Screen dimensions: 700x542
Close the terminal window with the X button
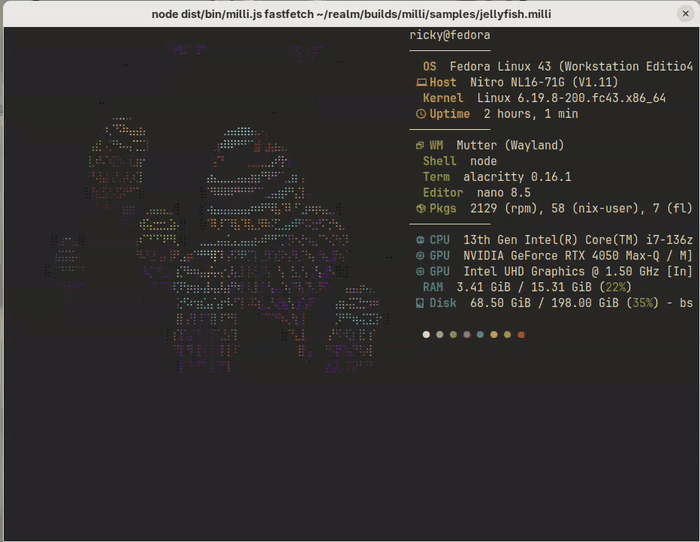685,14
